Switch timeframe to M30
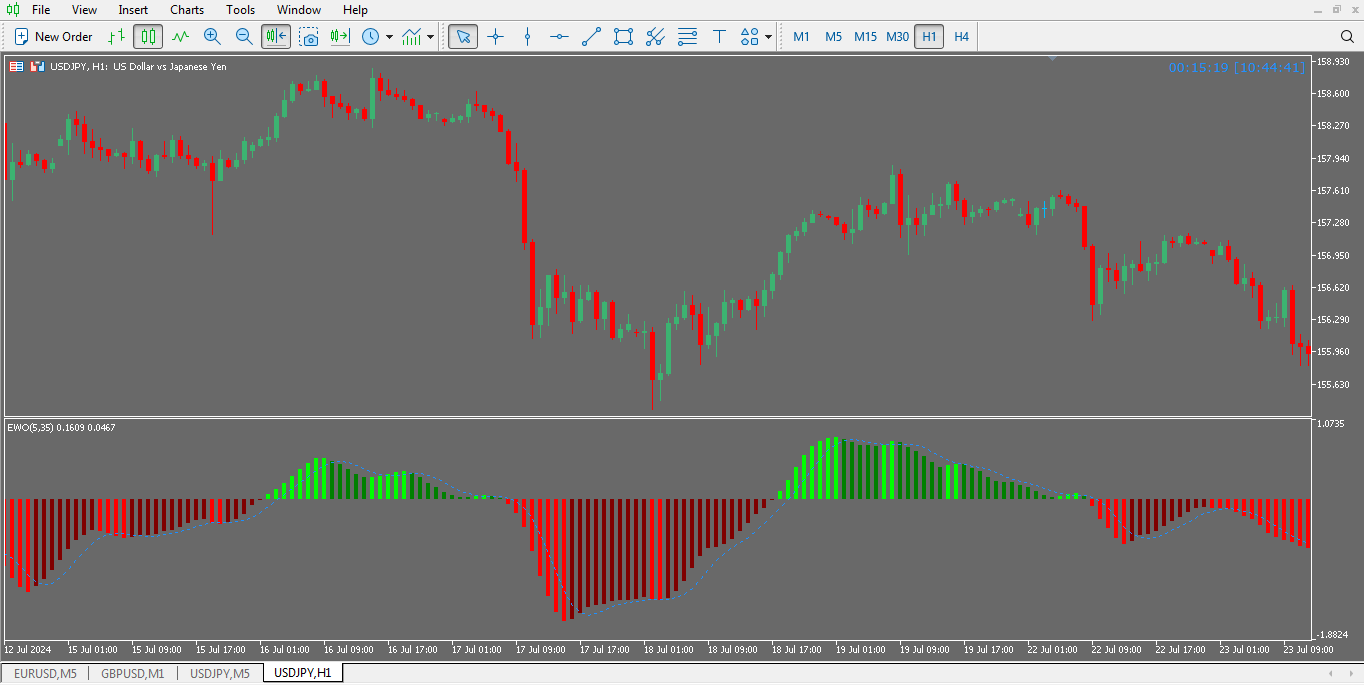Viewport: 1364px width, 685px height. pyautogui.click(x=897, y=37)
